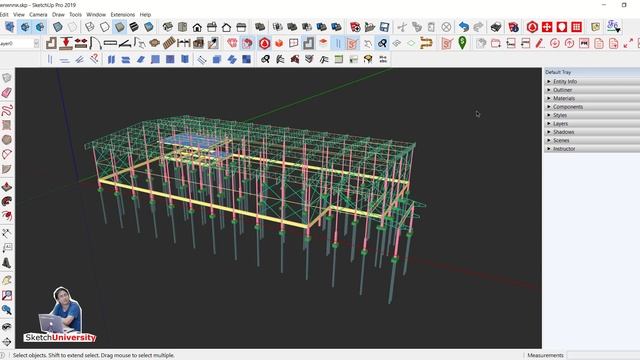Open the Camera menu
The width and height of the screenshot is (640, 360).
(38, 14)
